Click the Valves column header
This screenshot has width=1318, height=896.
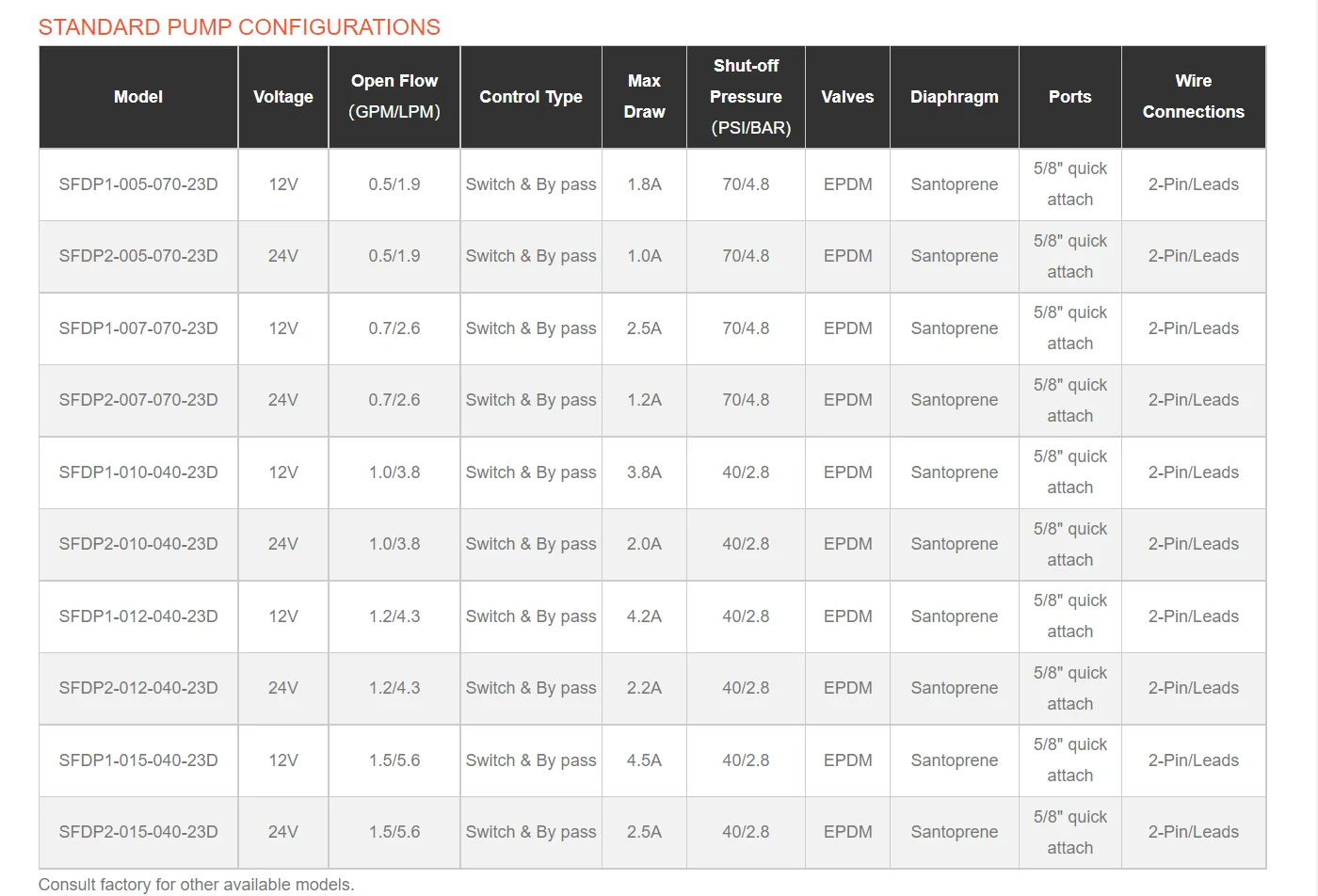click(x=847, y=97)
